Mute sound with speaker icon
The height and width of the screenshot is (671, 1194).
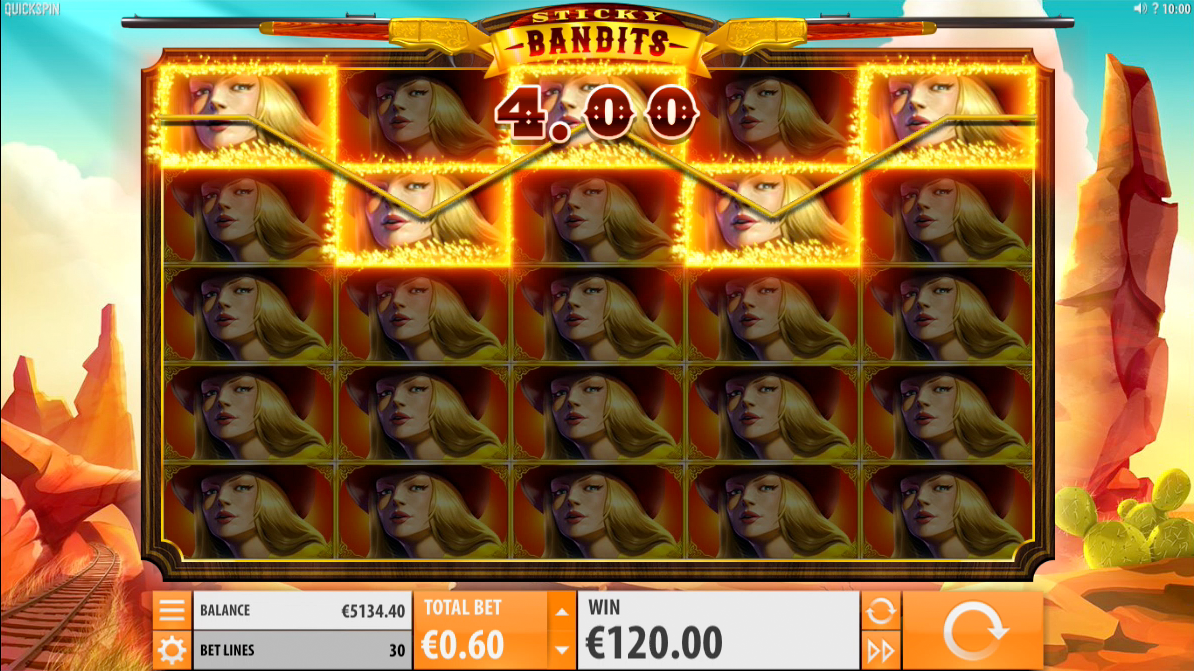point(1140,8)
